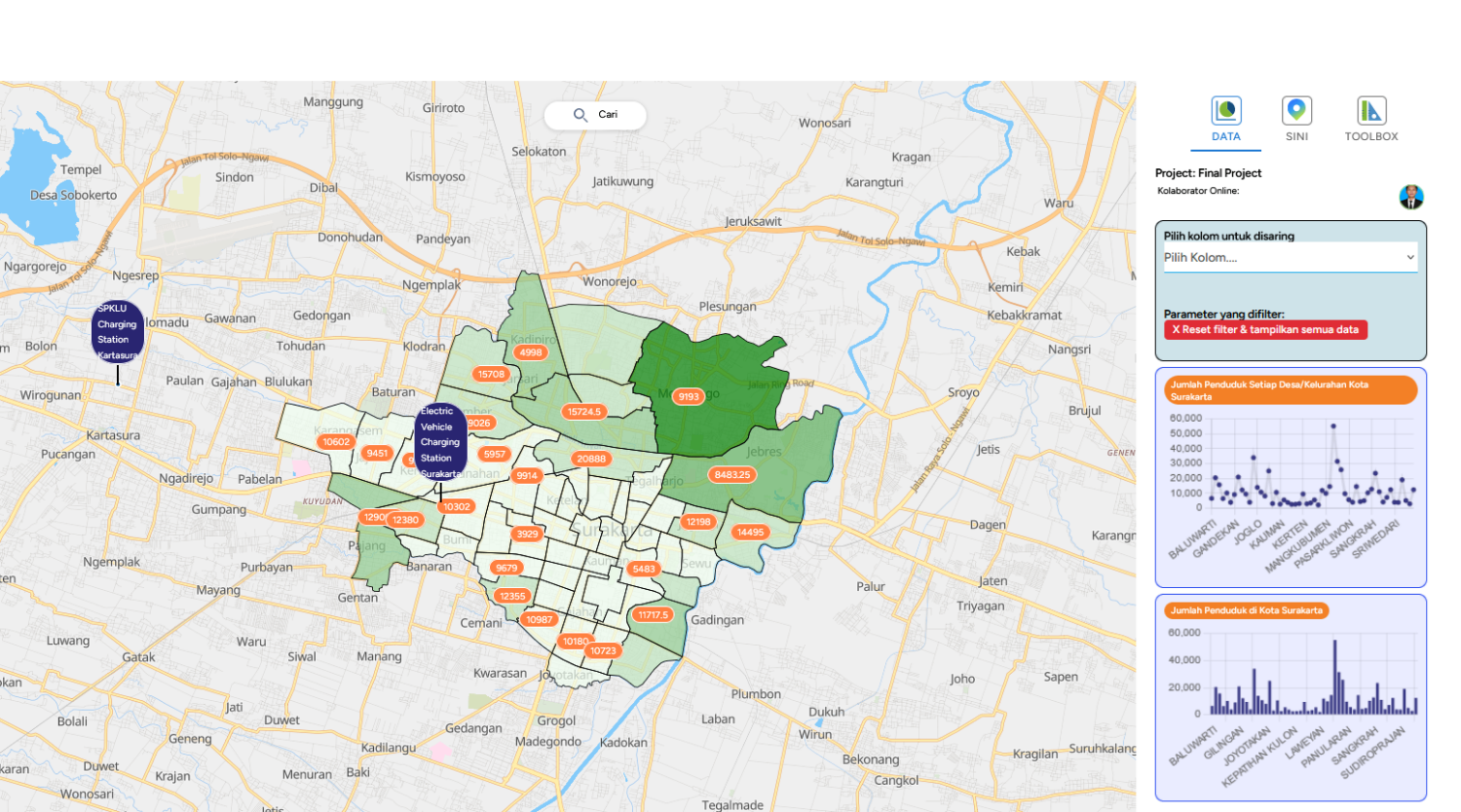
Task: Open the DATA panel icon
Action: (x=1225, y=110)
